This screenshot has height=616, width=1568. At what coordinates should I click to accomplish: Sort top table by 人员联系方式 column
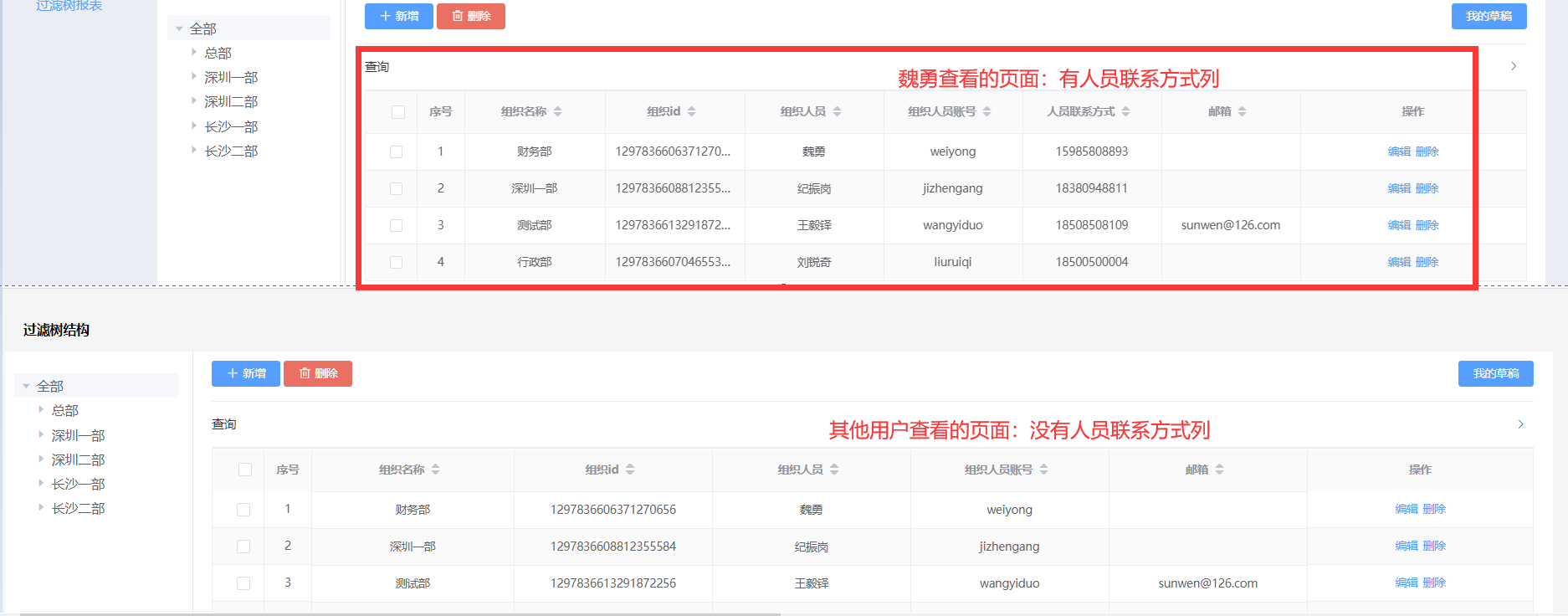[x=1126, y=111]
